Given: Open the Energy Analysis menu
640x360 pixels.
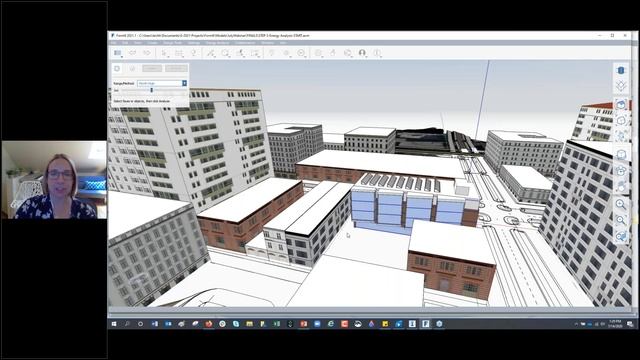Looking at the screenshot, I should (x=218, y=42).
